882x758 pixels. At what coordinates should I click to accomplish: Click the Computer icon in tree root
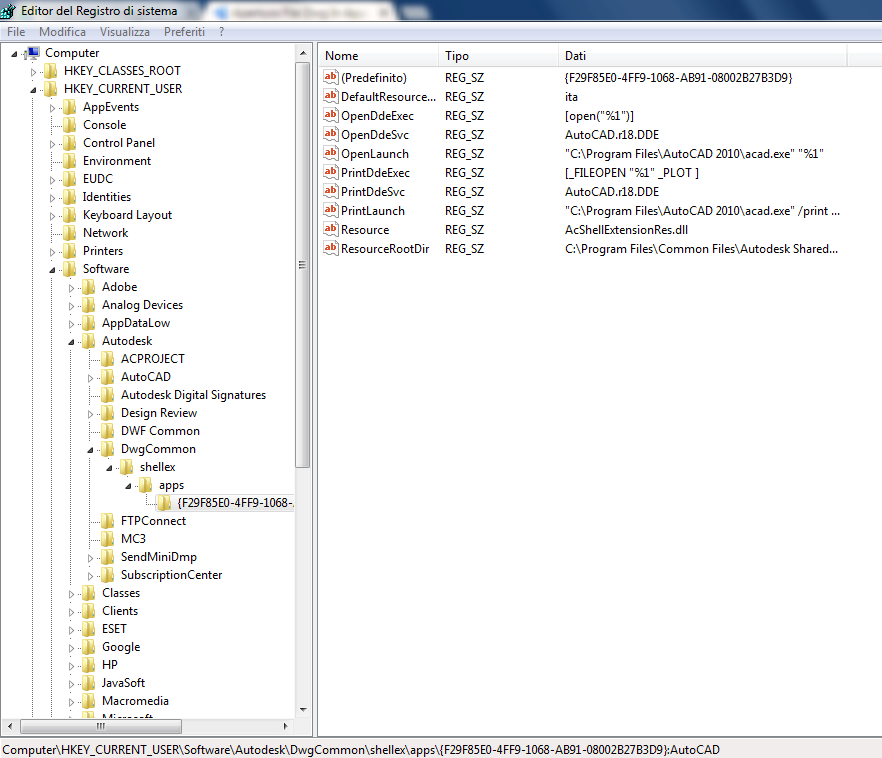tap(33, 53)
